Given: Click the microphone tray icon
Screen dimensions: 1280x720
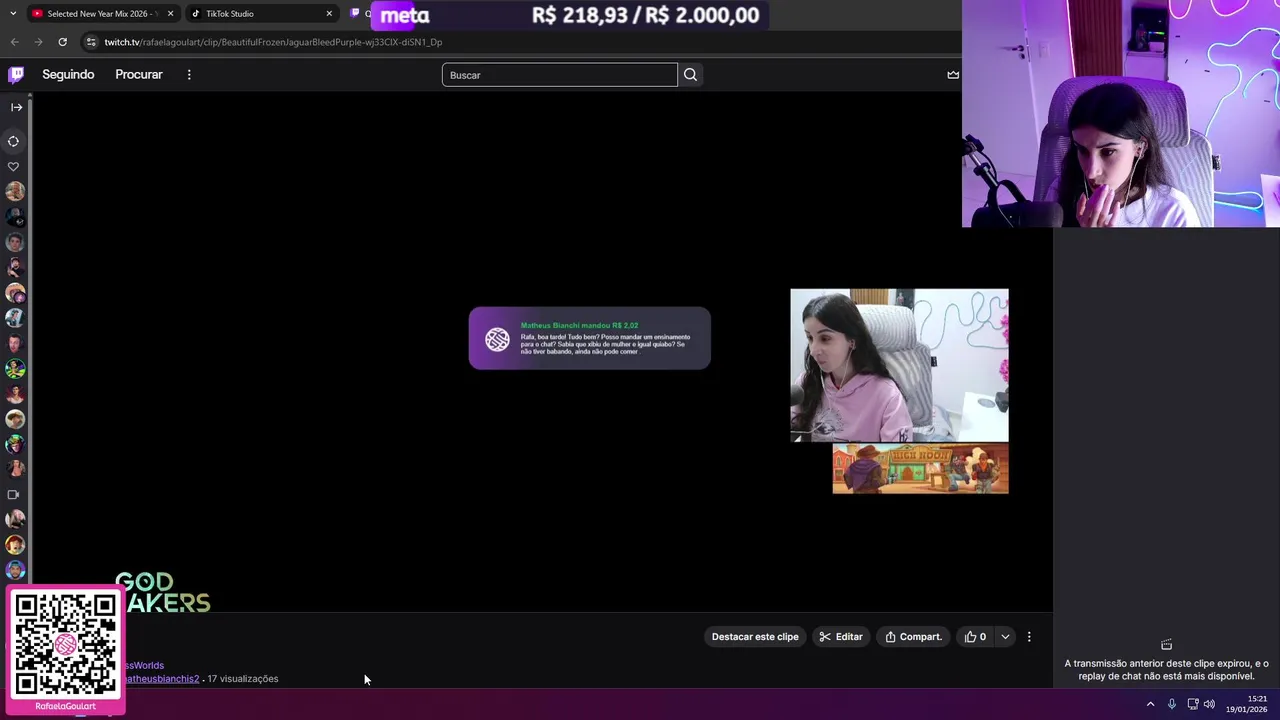Looking at the screenshot, I should 1171,704.
